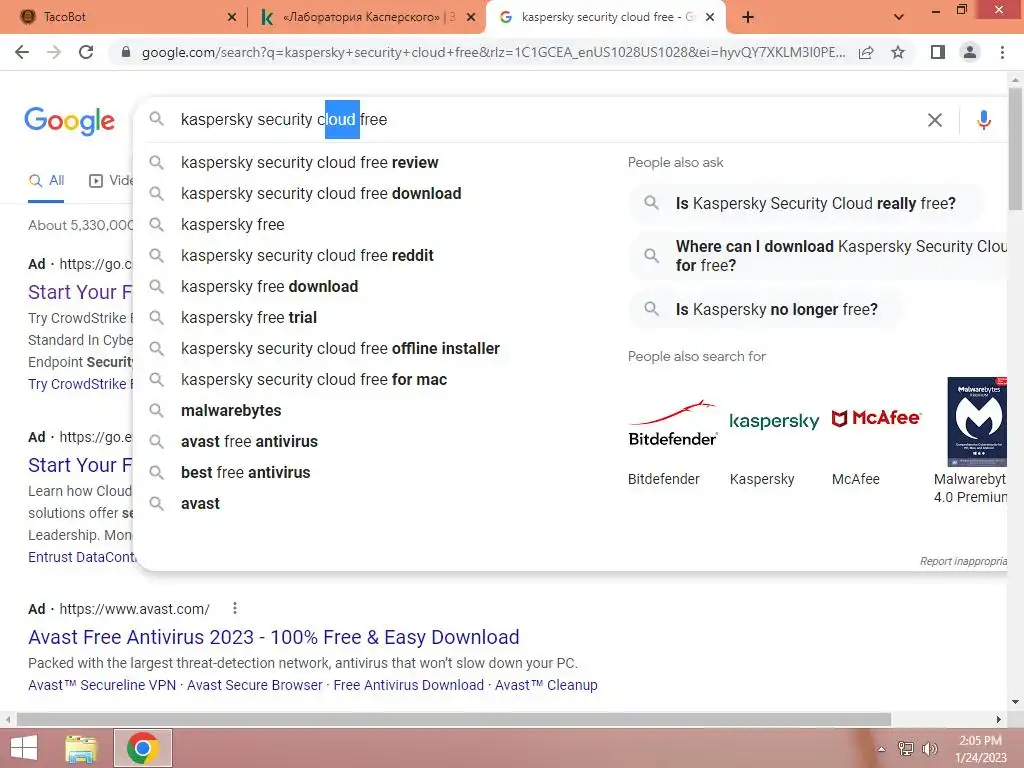Open a new browser tab
The width and height of the screenshot is (1024, 768).
tap(748, 17)
